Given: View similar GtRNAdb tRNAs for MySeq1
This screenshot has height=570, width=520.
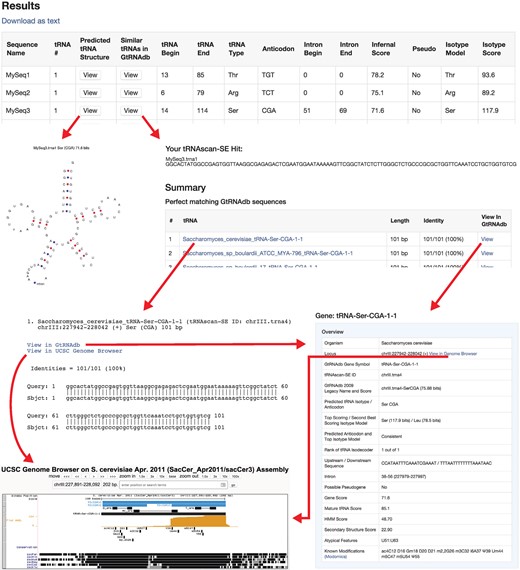Looking at the screenshot, I should tap(131, 75).
